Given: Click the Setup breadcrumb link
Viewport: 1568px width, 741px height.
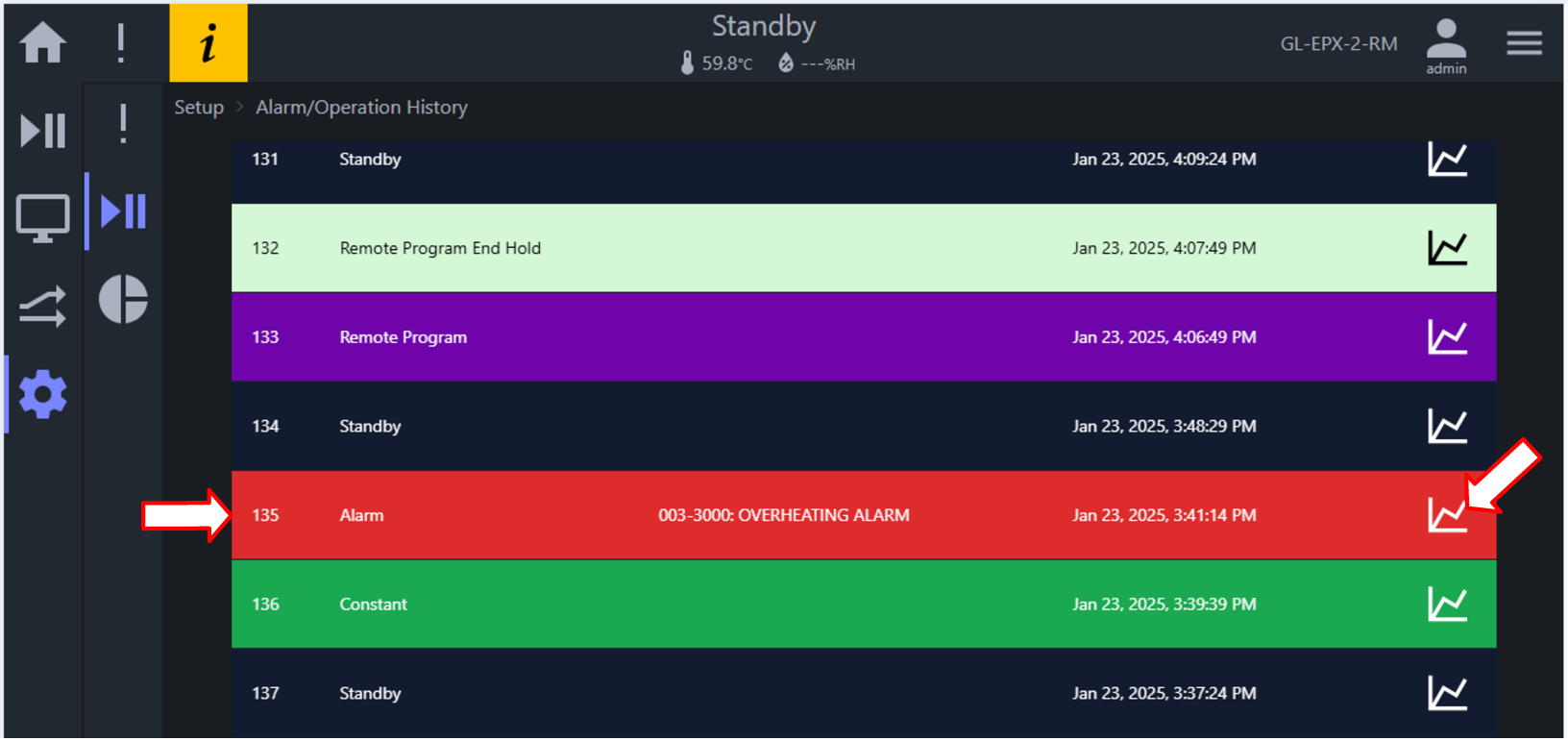Looking at the screenshot, I should (199, 108).
